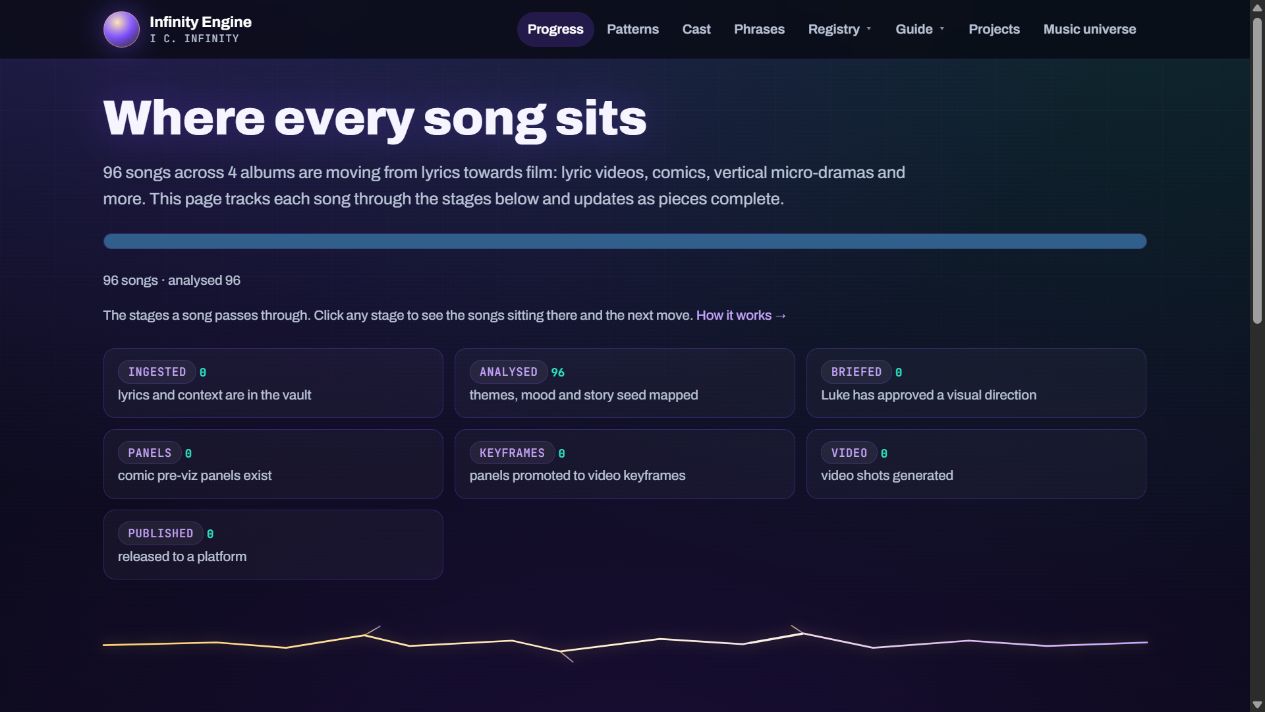Select the BRIEFED stage card
Screen dimensions: 1265x712
point(976,383)
